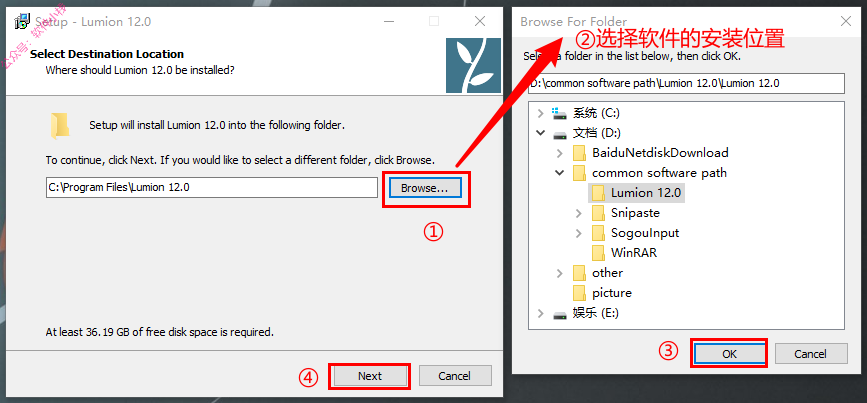Screen dimensions: 867x403
Task: Collapse the 文档 (D:) drive node
Action: point(541,133)
